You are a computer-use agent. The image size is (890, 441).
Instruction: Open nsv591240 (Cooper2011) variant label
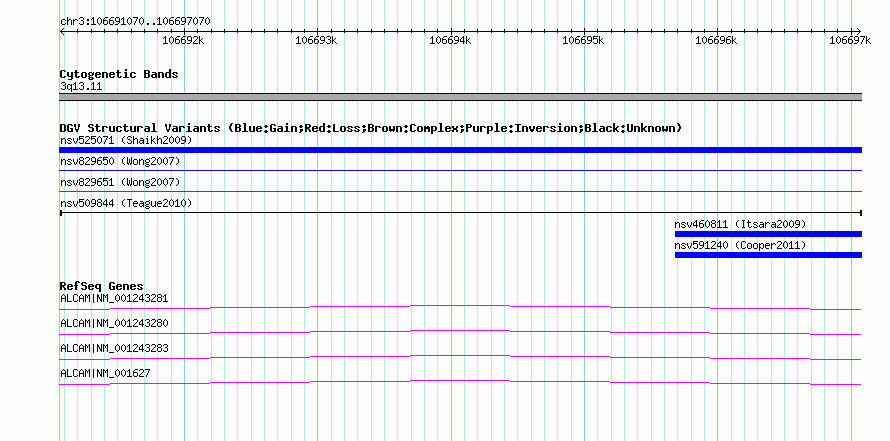click(740, 246)
